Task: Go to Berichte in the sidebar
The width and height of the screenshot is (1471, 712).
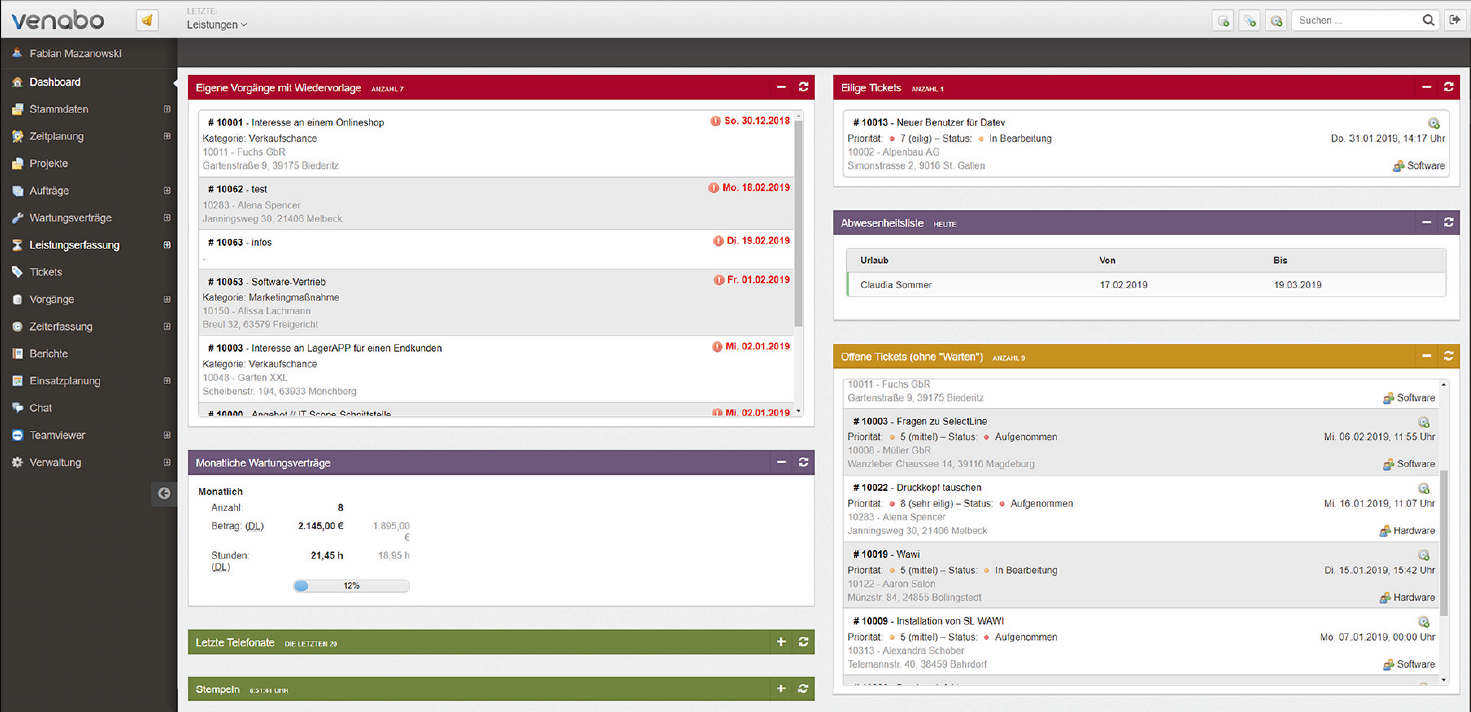Action: (48, 353)
